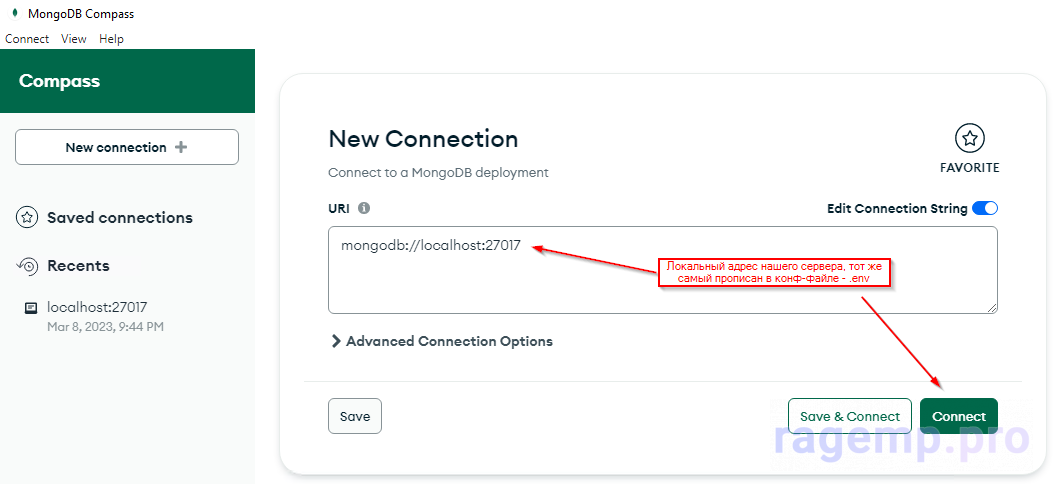The image size is (1057, 484).
Task: Click the MongoDB leaf icon in title bar
Action: pyautogui.click(x=15, y=14)
